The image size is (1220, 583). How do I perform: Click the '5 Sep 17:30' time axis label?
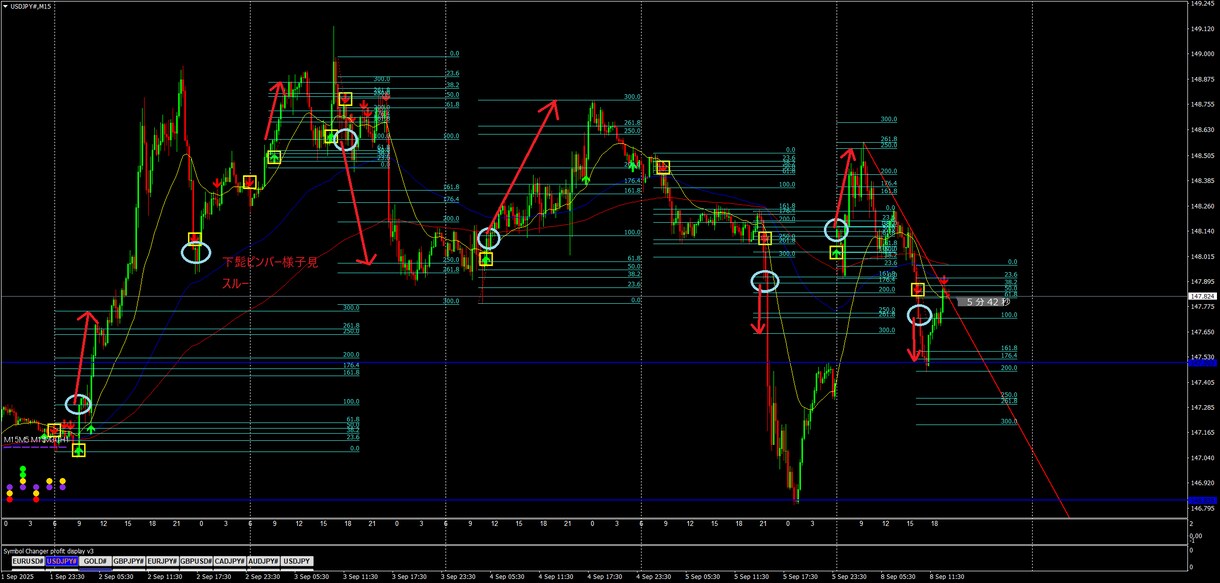[x=799, y=577]
